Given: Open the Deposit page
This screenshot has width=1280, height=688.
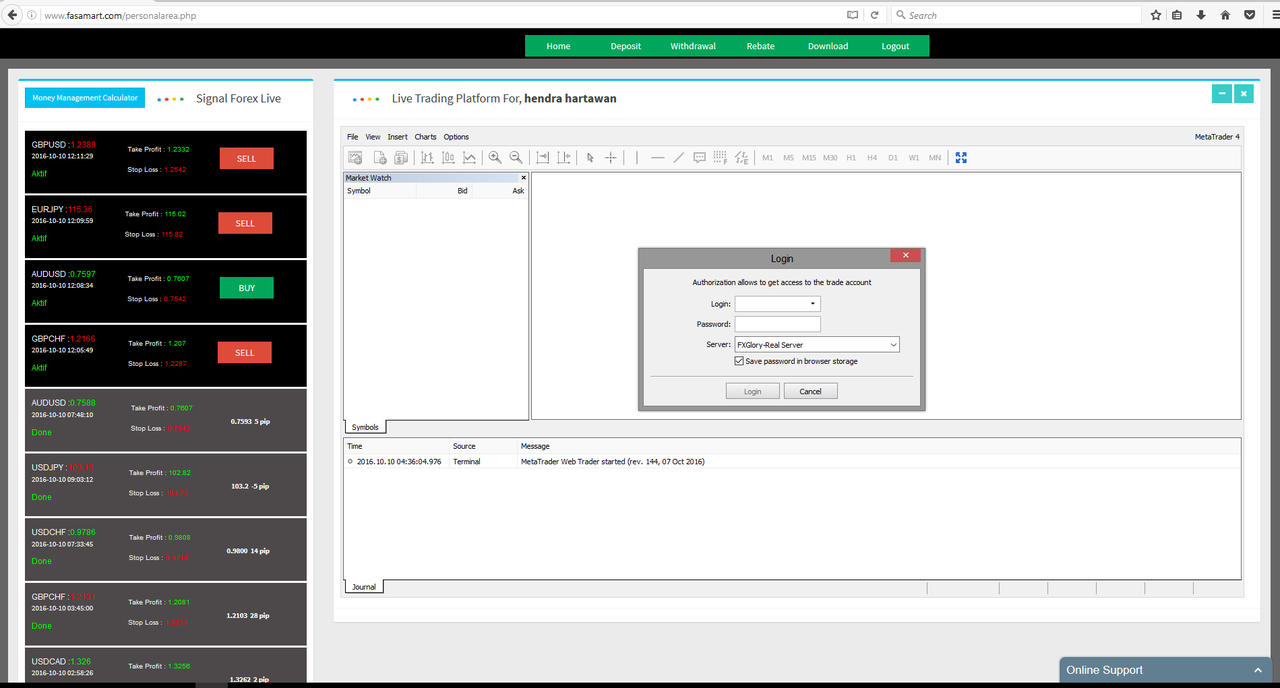Looking at the screenshot, I should point(626,46).
